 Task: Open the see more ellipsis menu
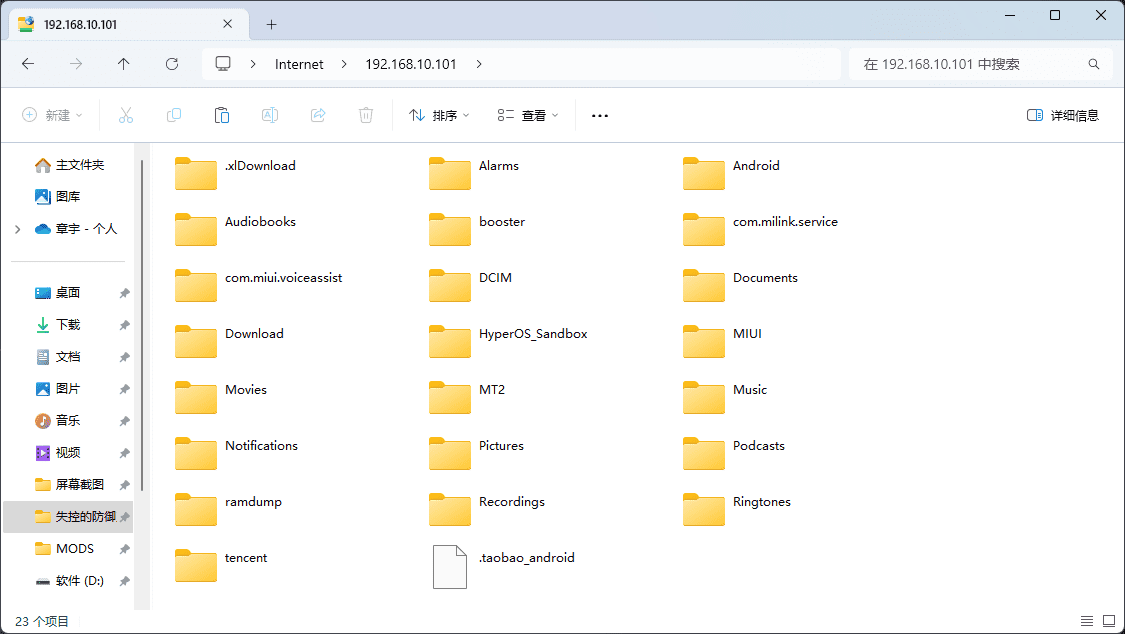(600, 115)
